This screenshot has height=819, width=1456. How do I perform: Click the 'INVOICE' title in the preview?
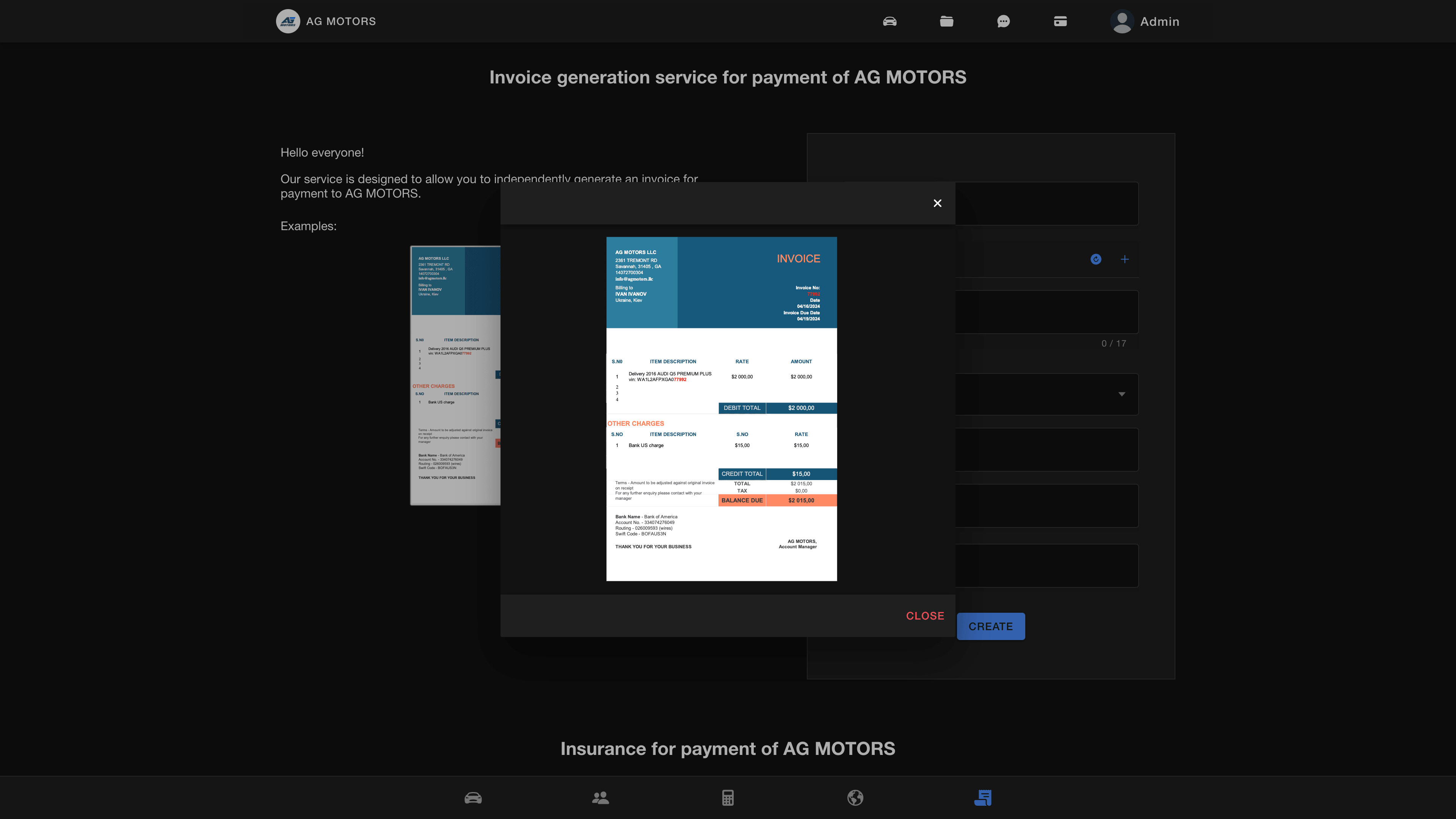pos(798,258)
